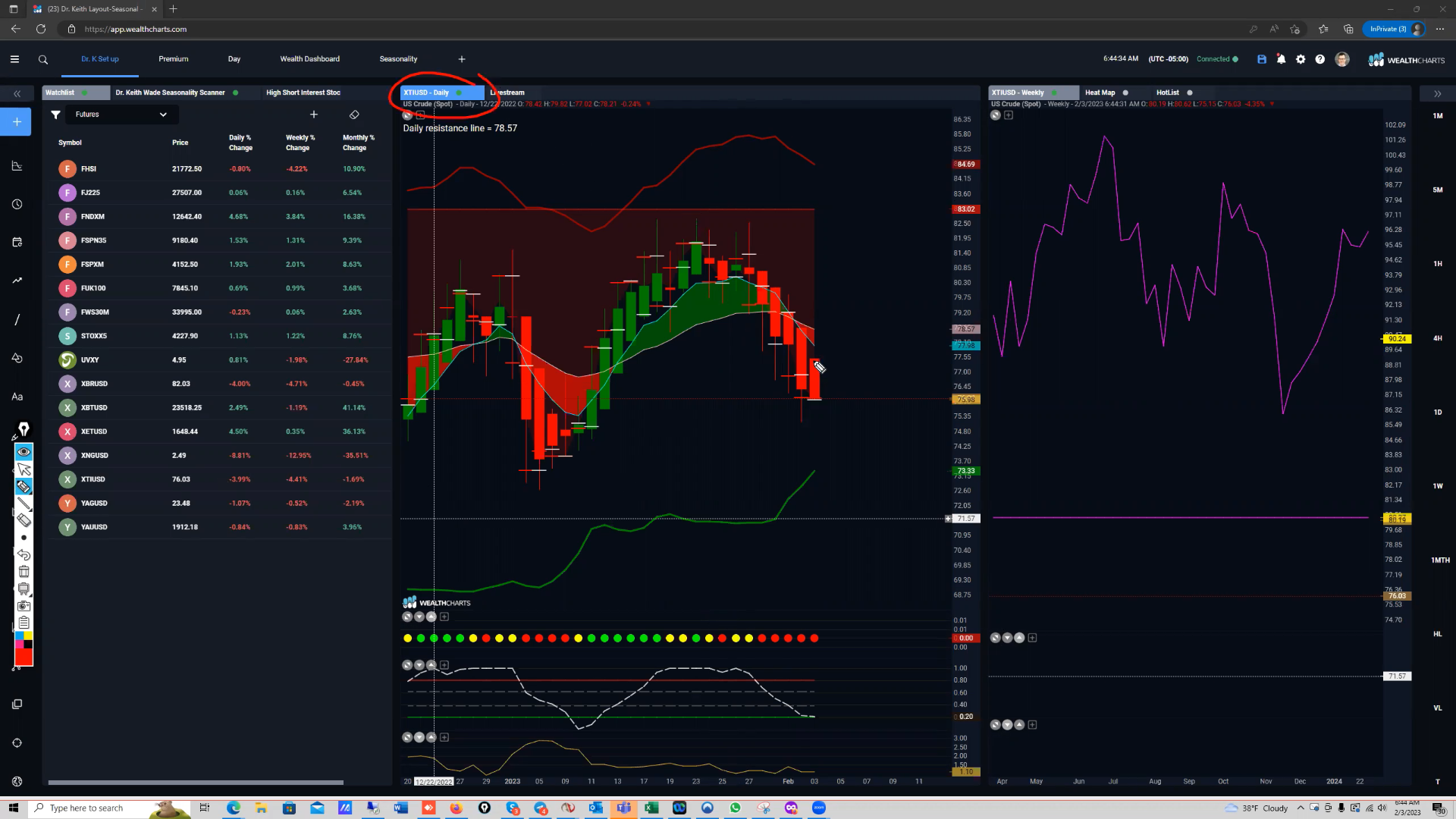Select the trend line tool in sidebar
The height and width of the screenshot is (819, 1456).
[x=17, y=281]
